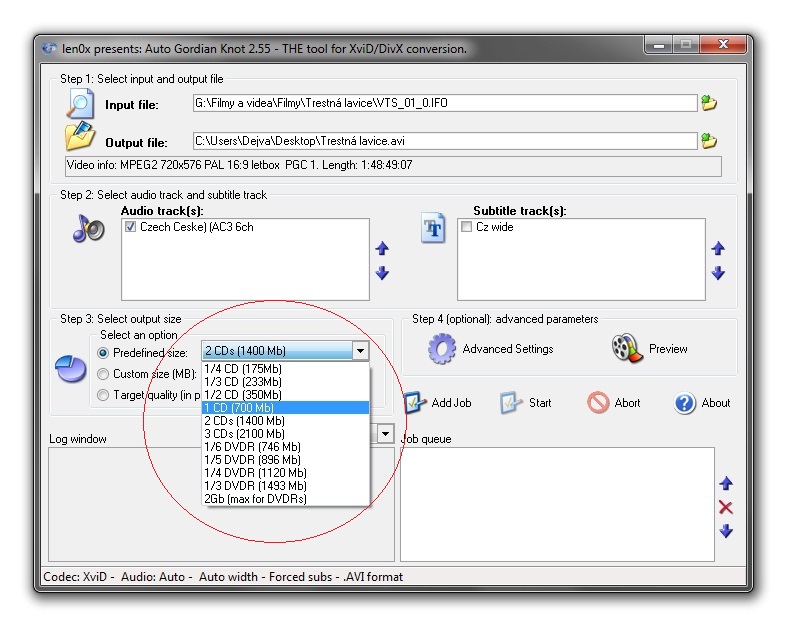786x623 pixels.
Task: Open Advanced Settings gear
Action: coord(442,348)
